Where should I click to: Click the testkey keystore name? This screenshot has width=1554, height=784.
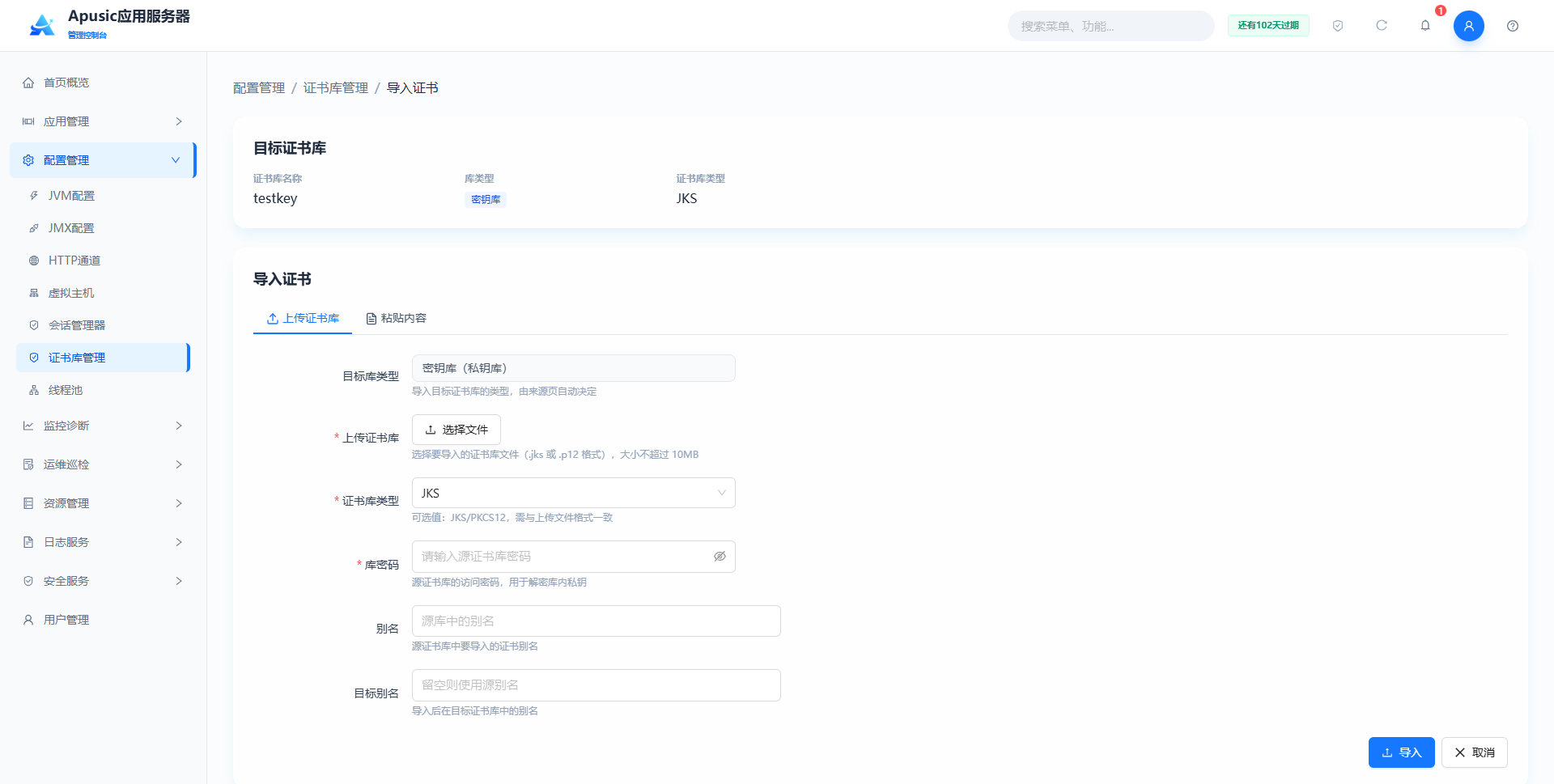tap(275, 199)
